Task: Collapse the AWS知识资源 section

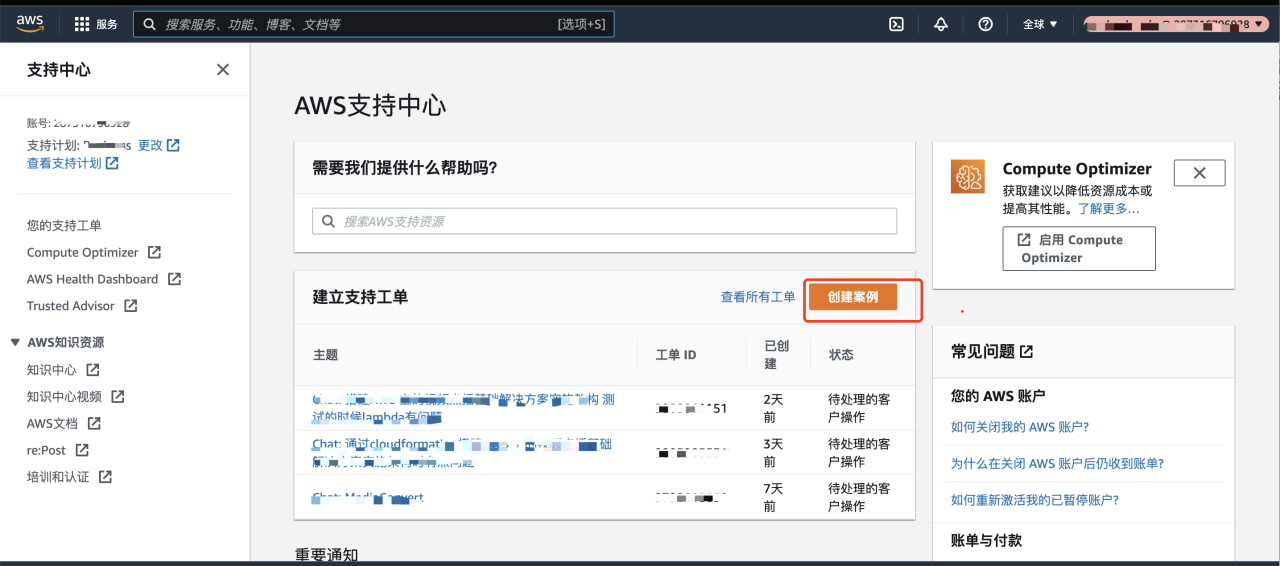Action: pos(15,342)
